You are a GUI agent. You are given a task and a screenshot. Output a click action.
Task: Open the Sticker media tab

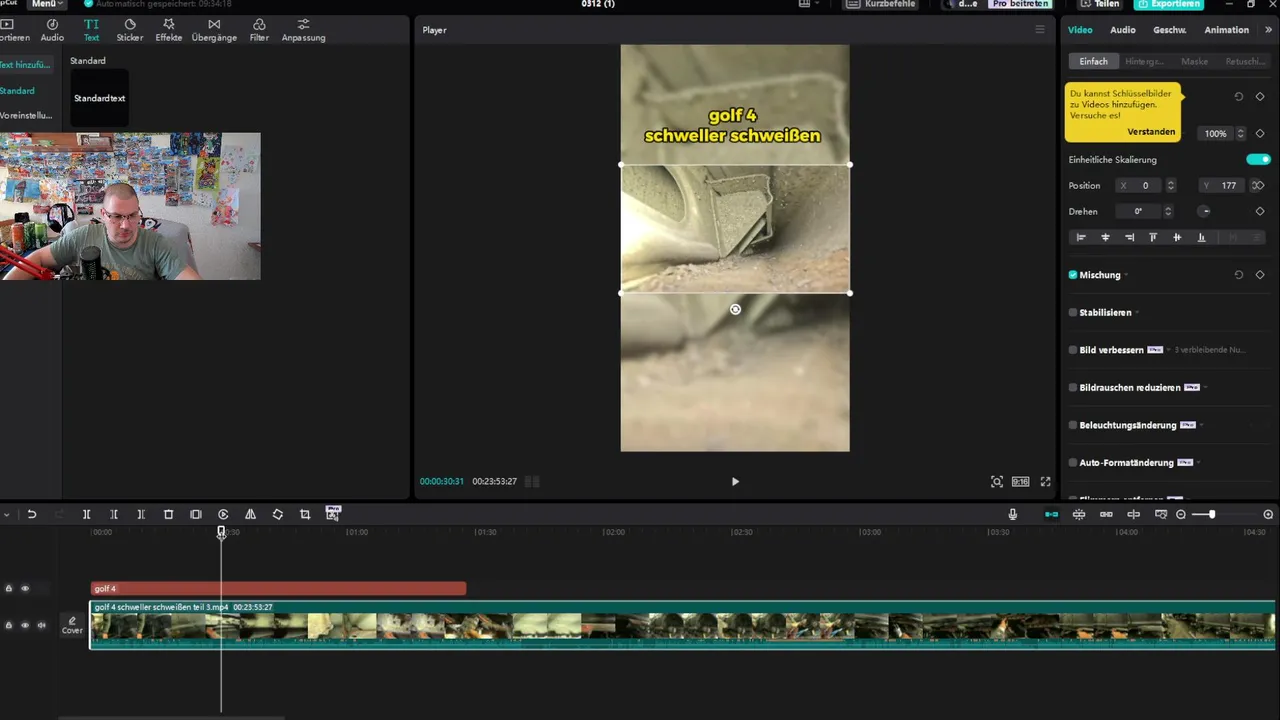[130, 30]
